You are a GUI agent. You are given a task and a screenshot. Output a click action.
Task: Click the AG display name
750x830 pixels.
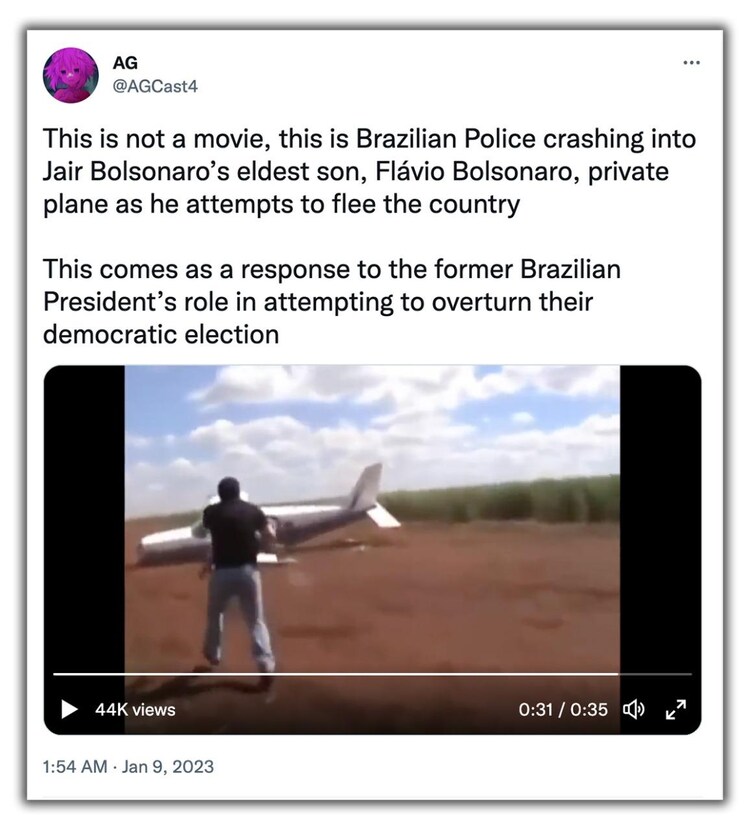tap(125, 63)
